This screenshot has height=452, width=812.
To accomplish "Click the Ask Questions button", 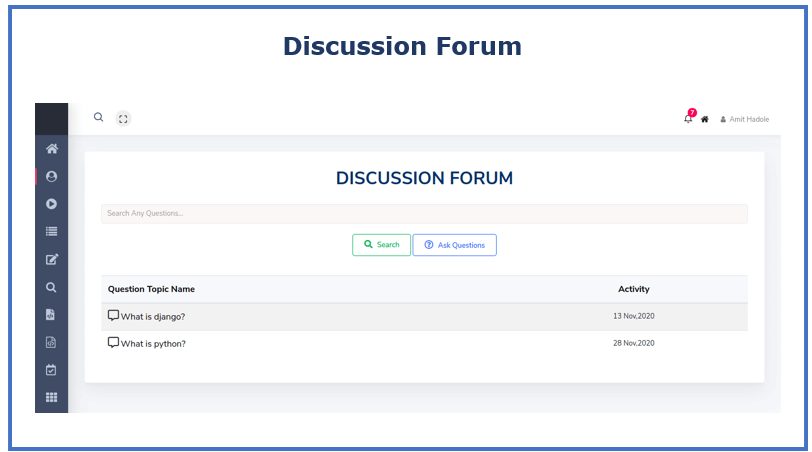I will [x=455, y=245].
